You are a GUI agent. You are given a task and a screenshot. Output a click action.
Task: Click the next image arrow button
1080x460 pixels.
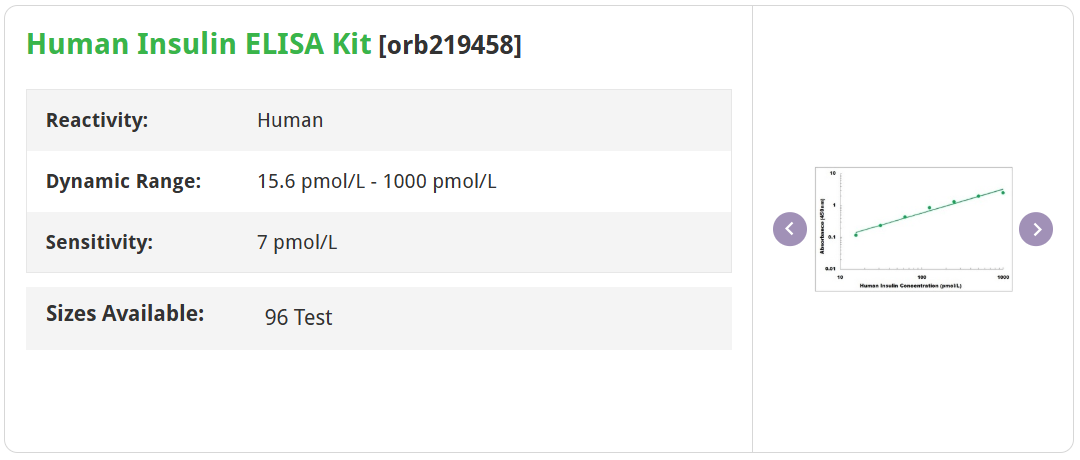tap(1036, 229)
